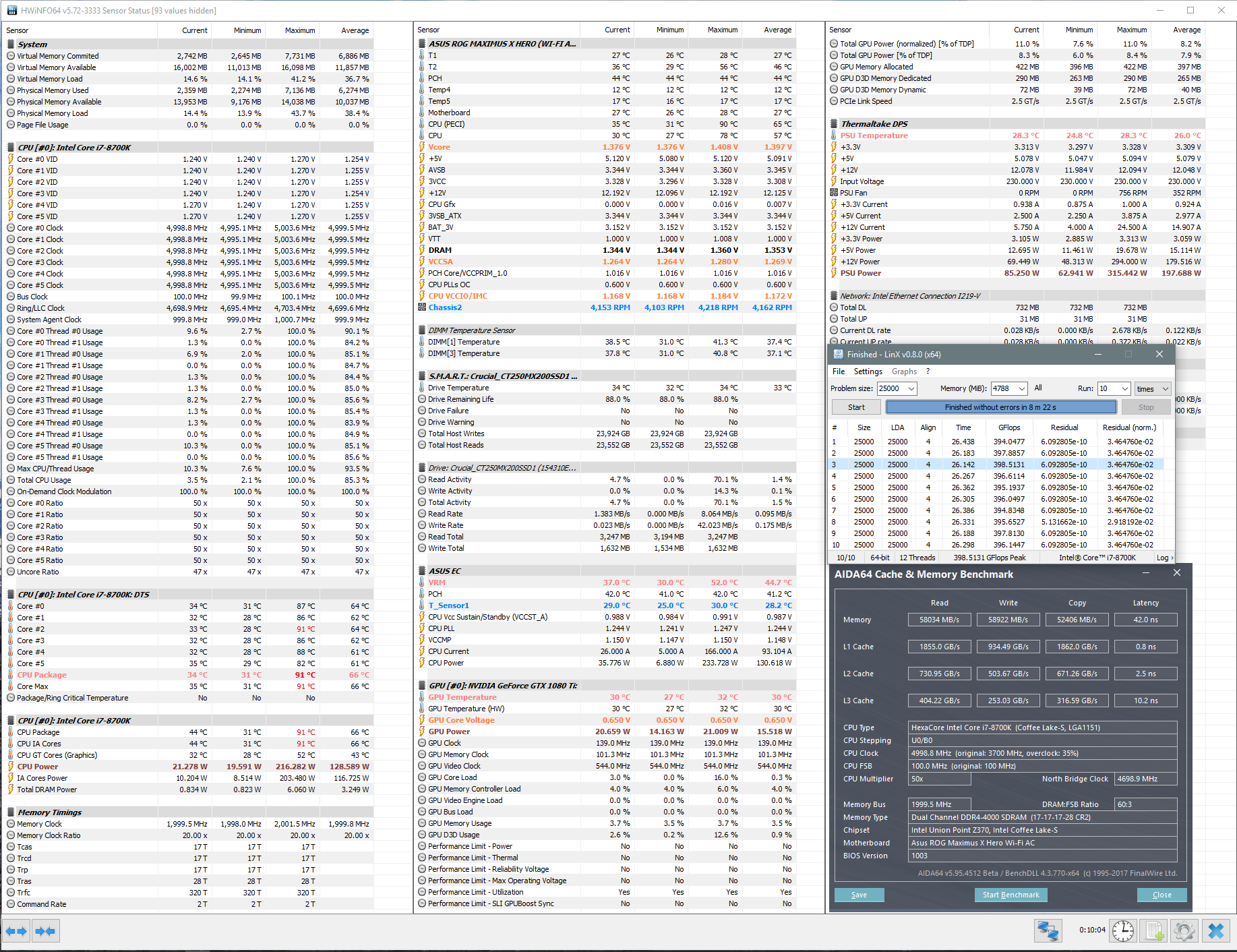Screen dimensions: 1237x952
Task: Select row 1 in LinX results table
Action: click(x=996, y=442)
